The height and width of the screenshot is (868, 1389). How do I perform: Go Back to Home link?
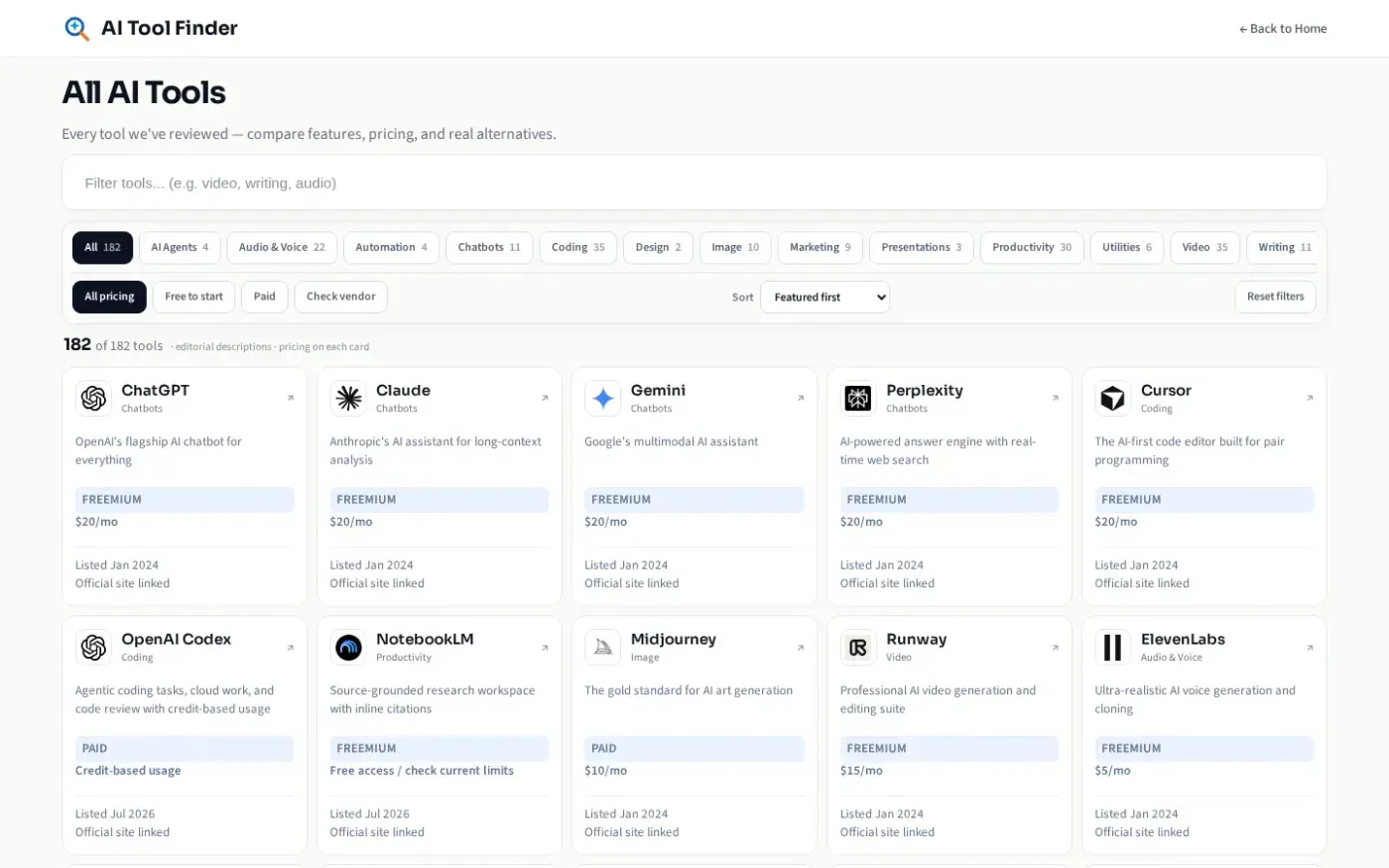pyautogui.click(x=1283, y=29)
